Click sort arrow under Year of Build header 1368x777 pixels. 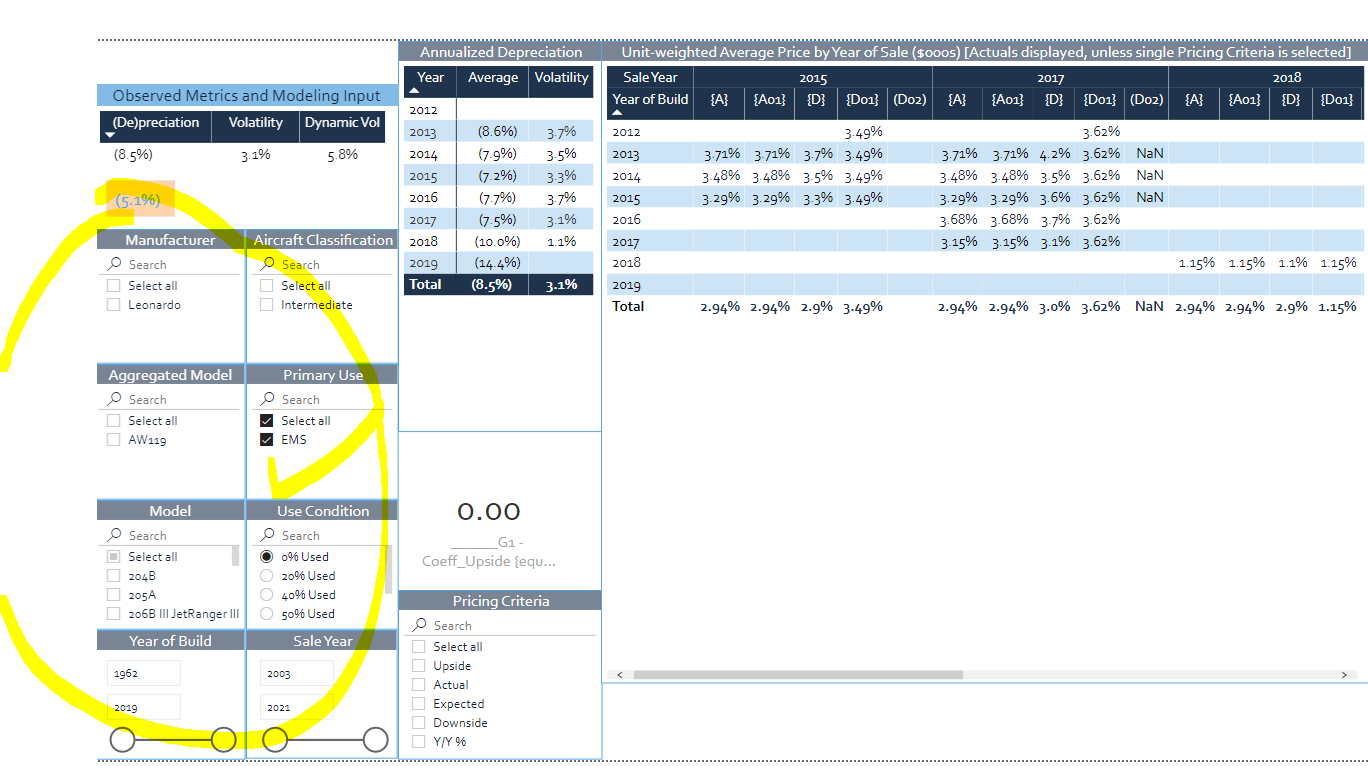coord(617,113)
